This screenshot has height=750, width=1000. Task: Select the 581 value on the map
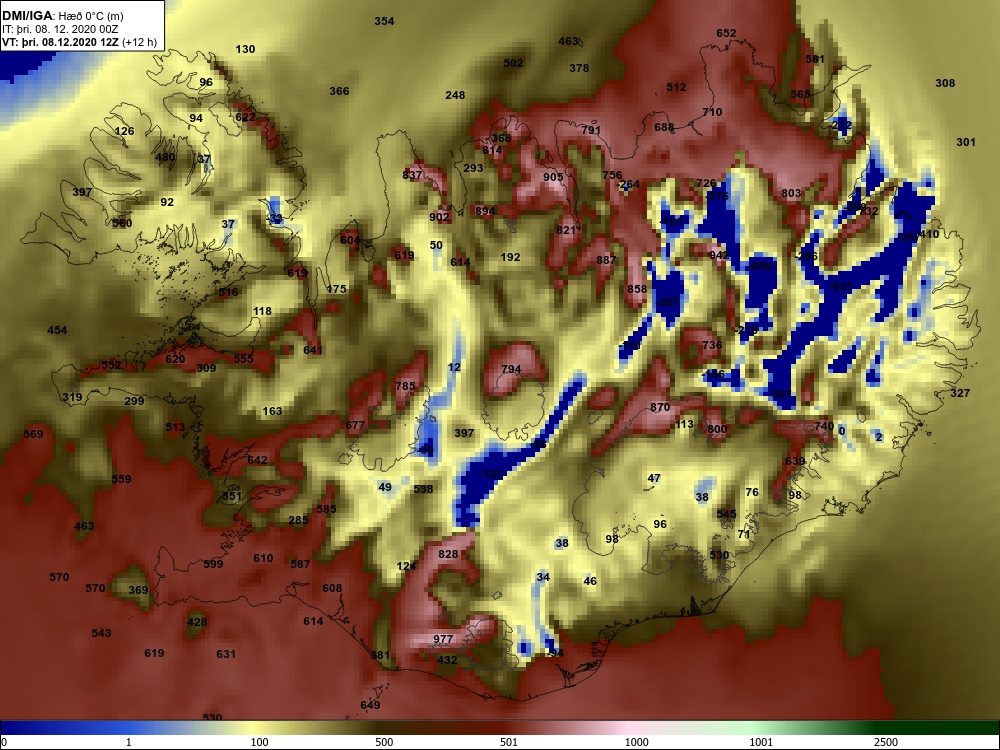tap(815, 59)
